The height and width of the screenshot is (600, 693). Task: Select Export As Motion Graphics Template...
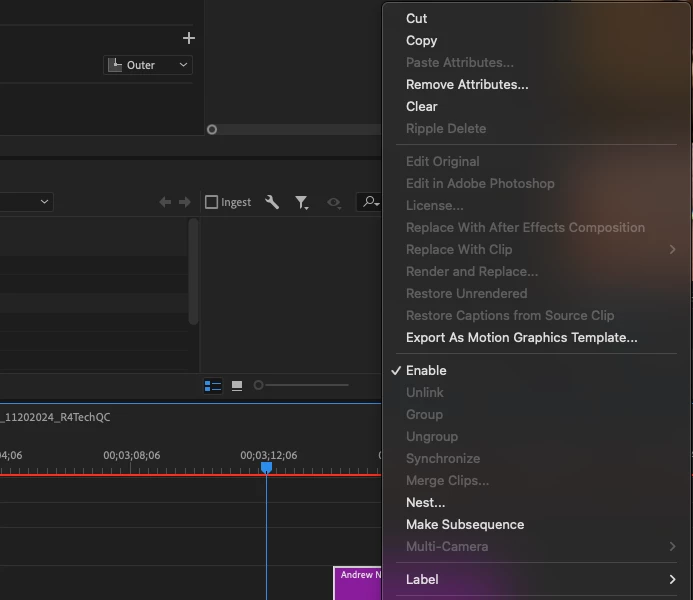[522, 338]
